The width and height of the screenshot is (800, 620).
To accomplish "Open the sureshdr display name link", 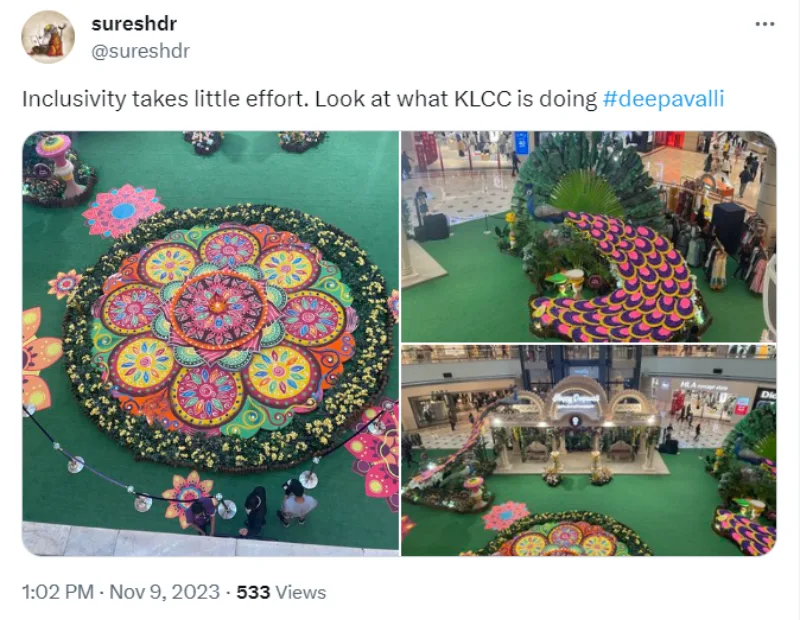I will [134, 23].
